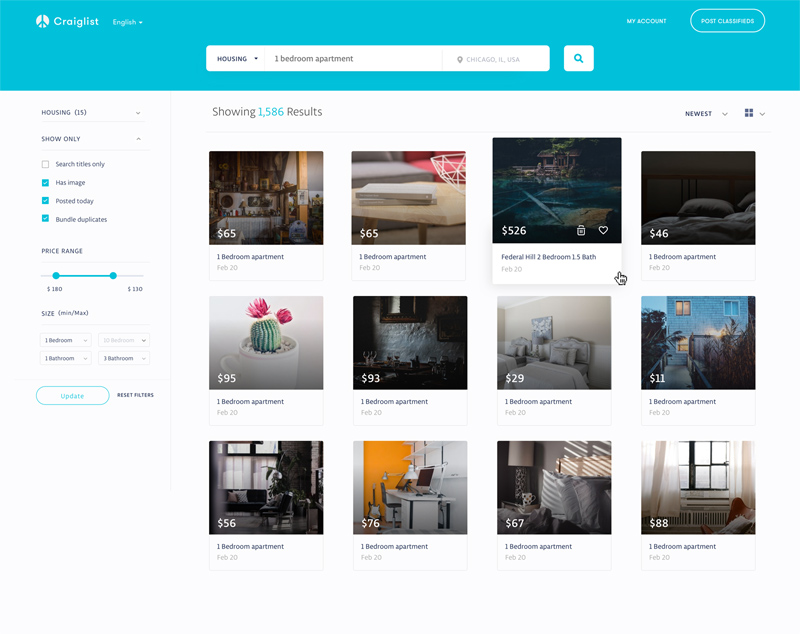Click the trash icon on the Federal Hill listing
Viewport: 800px width, 634px height.
580,230
